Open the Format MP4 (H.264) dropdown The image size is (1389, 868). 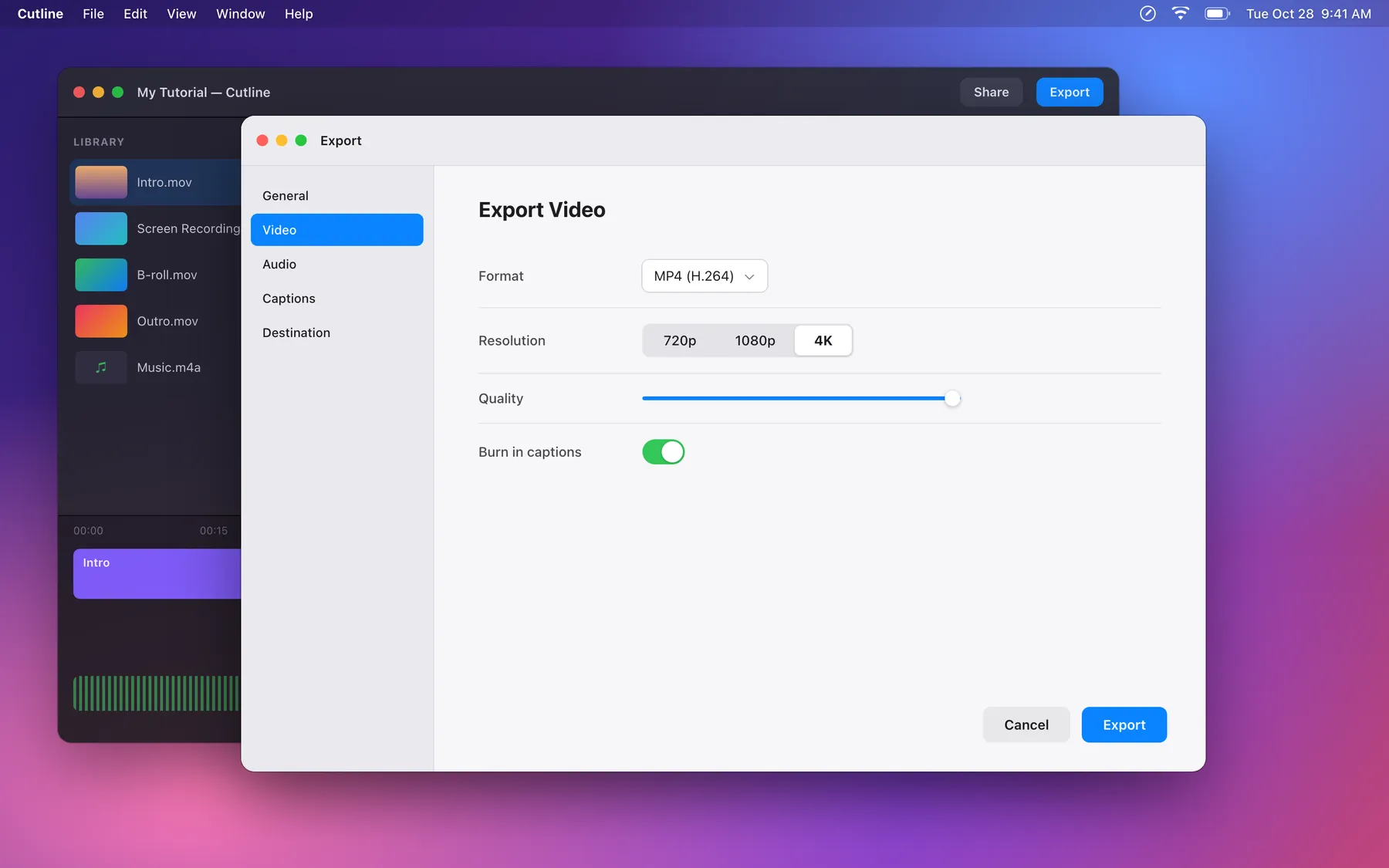click(x=705, y=276)
